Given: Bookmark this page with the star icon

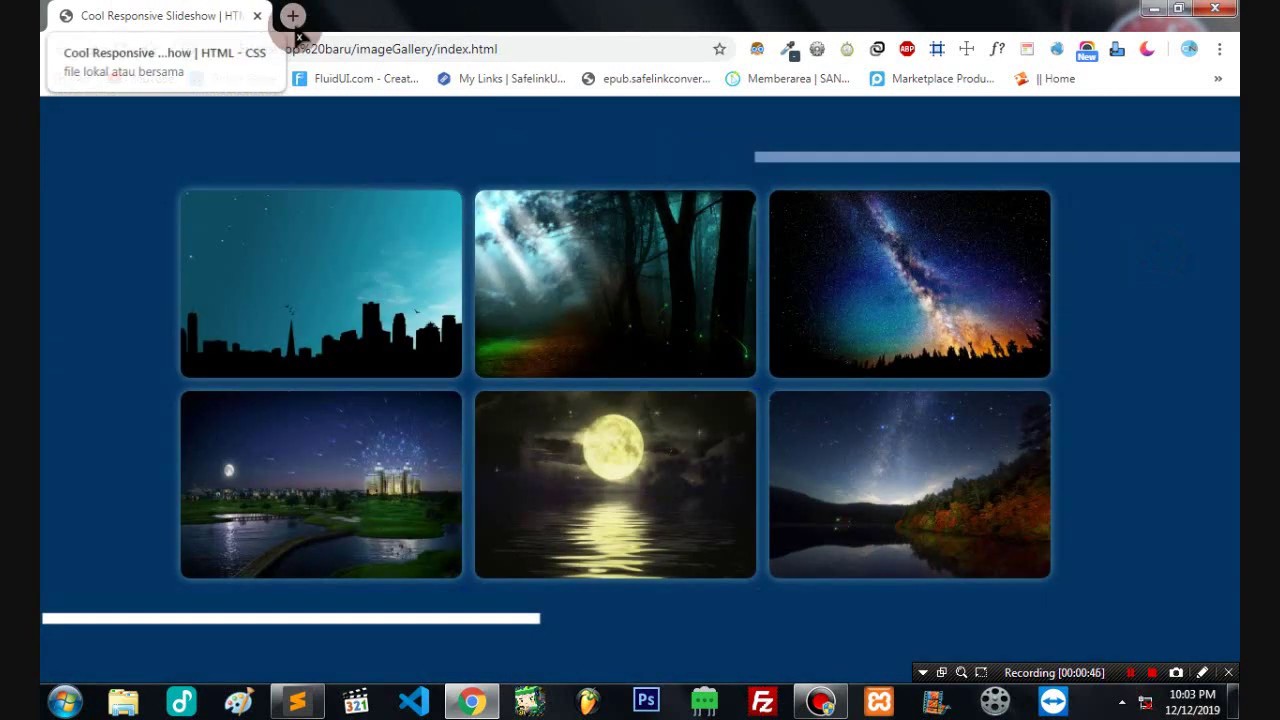Looking at the screenshot, I should point(719,49).
